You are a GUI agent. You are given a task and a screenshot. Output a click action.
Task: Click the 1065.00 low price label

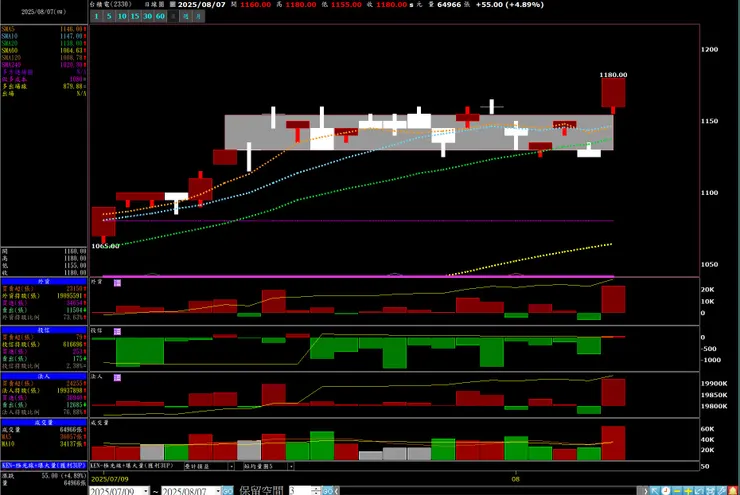click(x=105, y=246)
